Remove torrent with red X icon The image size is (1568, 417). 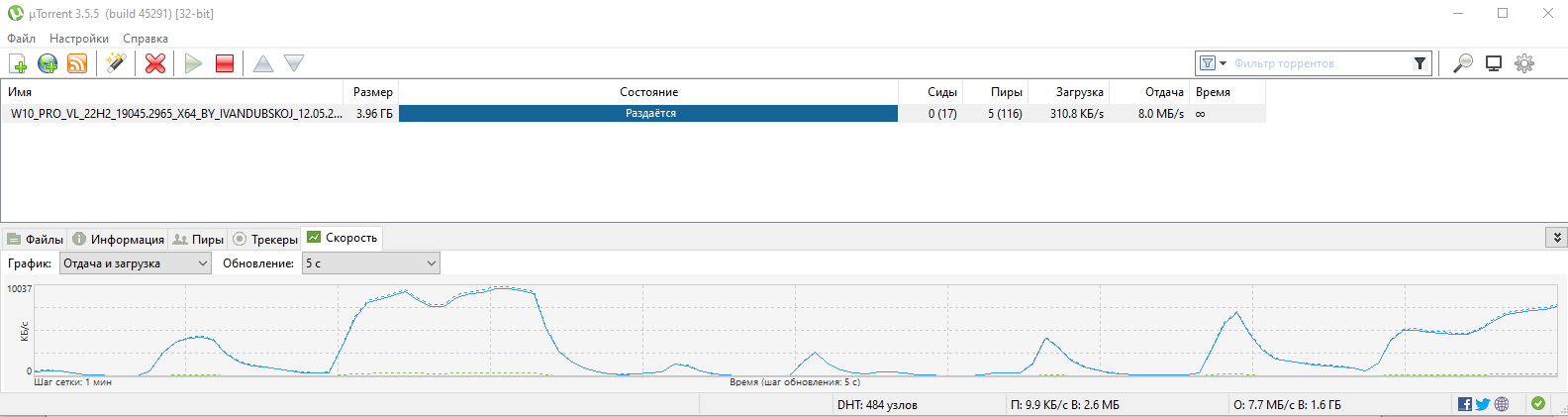click(x=155, y=63)
